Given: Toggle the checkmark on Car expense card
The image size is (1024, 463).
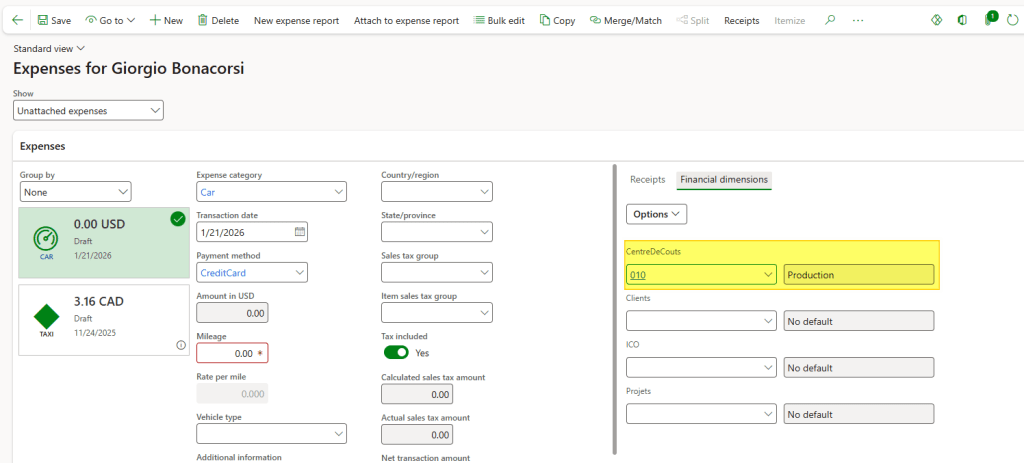Looking at the screenshot, I should [178, 219].
